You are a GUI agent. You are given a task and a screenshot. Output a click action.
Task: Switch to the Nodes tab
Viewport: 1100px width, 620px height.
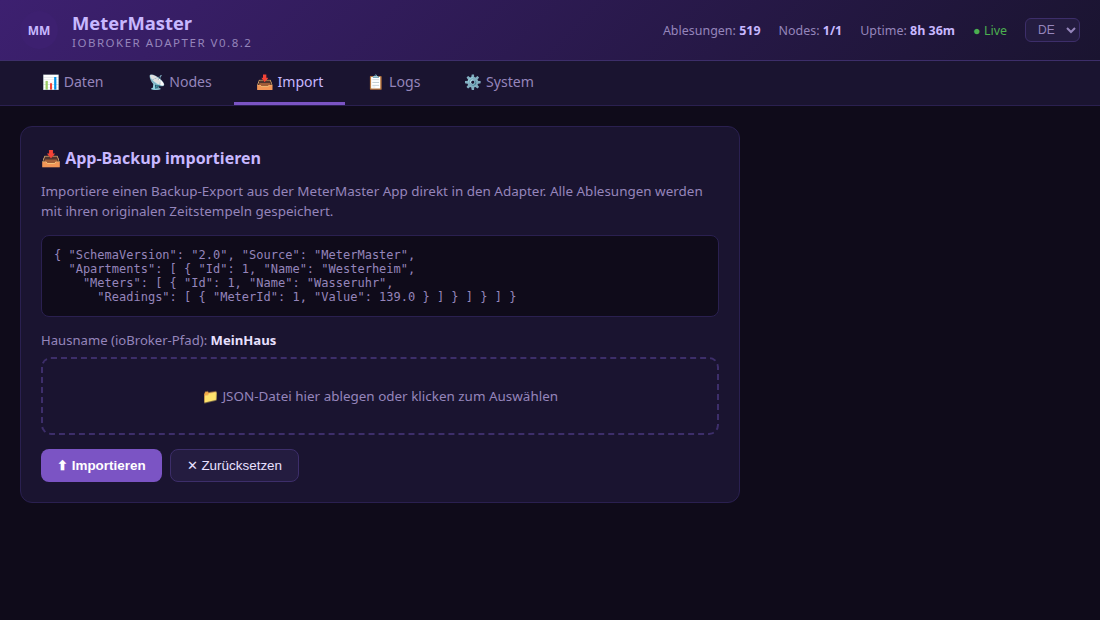[180, 82]
